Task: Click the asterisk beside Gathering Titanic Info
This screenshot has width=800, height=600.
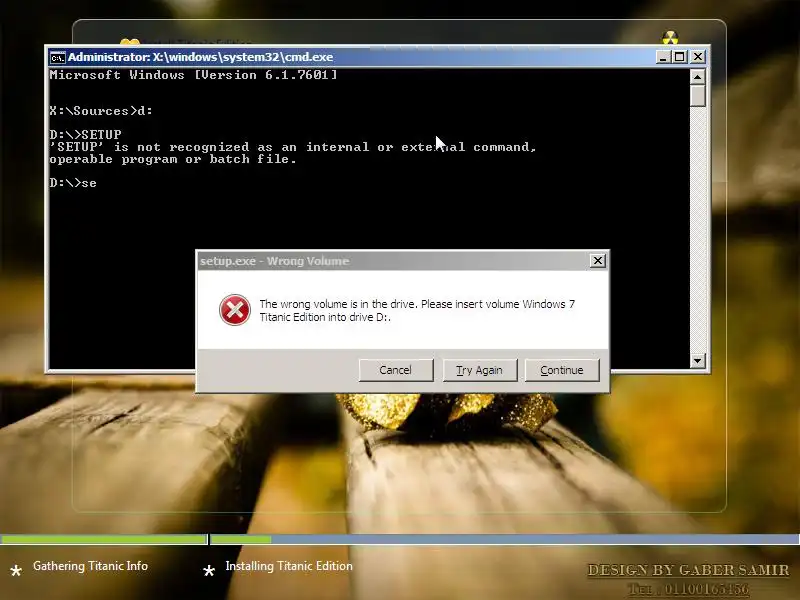Action: coord(16,570)
